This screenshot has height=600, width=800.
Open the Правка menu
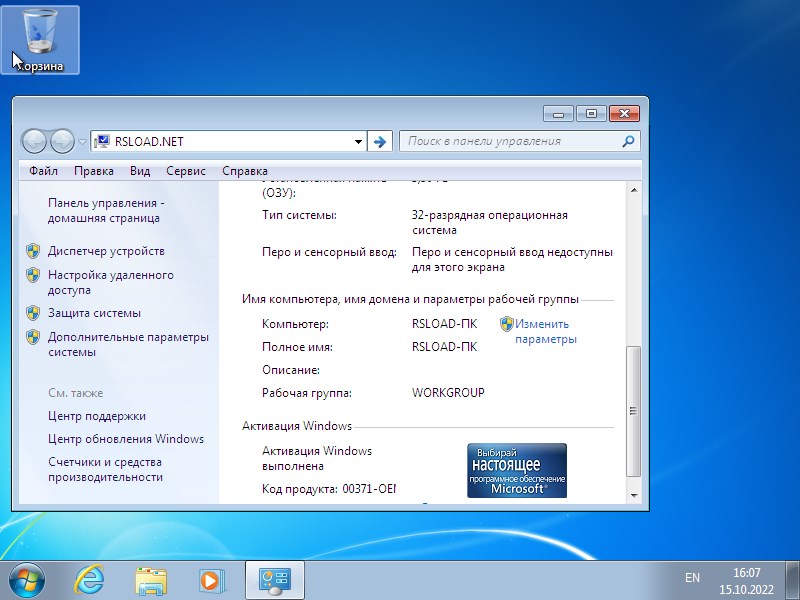point(94,171)
